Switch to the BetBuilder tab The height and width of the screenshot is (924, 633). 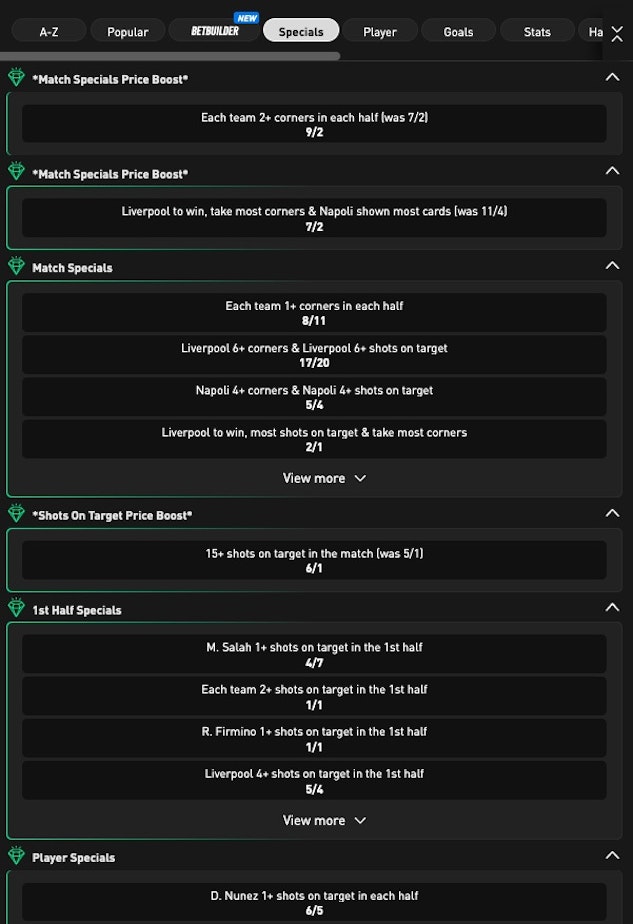pos(215,31)
